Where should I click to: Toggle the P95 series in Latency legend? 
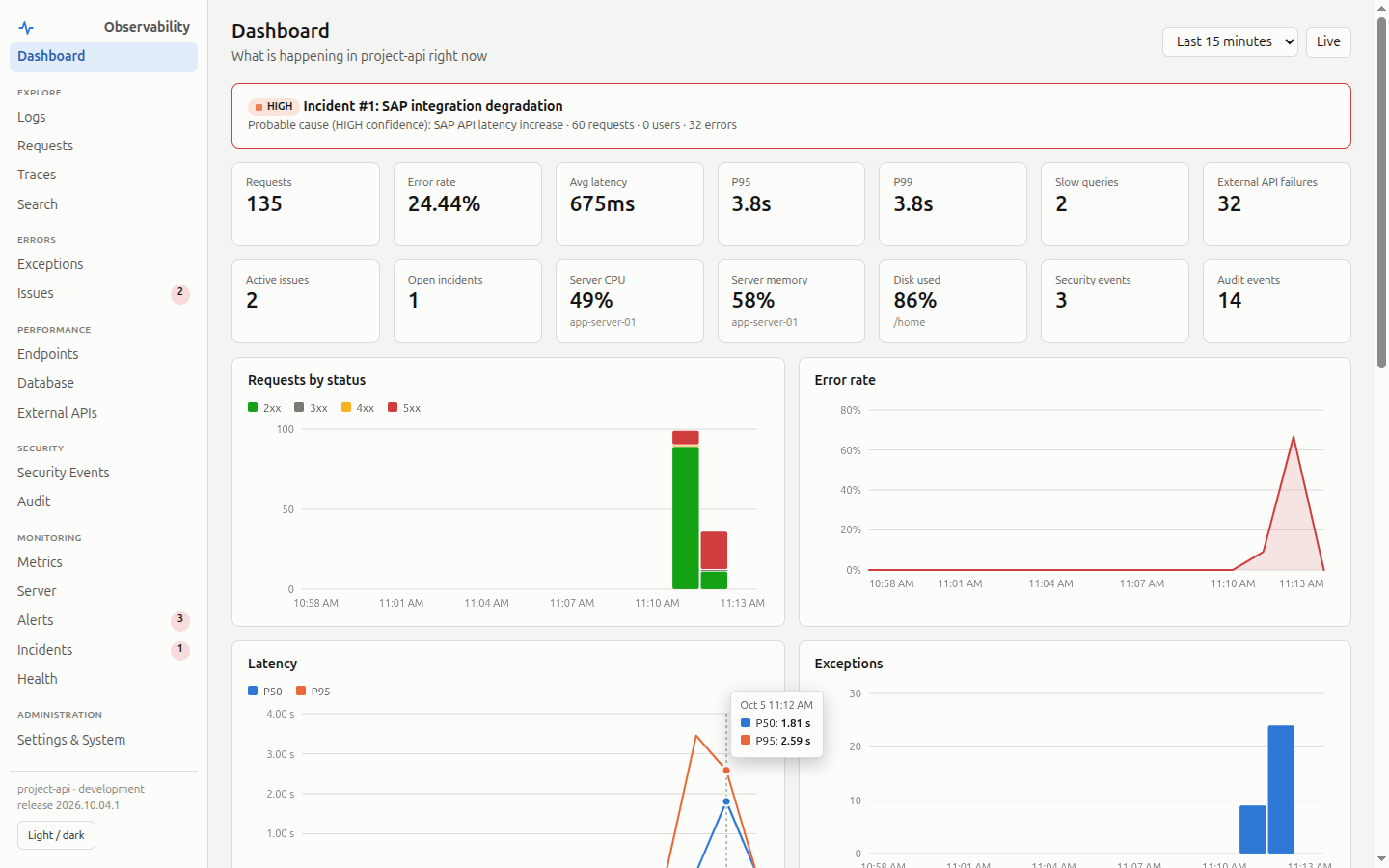pyautogui.click(x=313, y=692)
